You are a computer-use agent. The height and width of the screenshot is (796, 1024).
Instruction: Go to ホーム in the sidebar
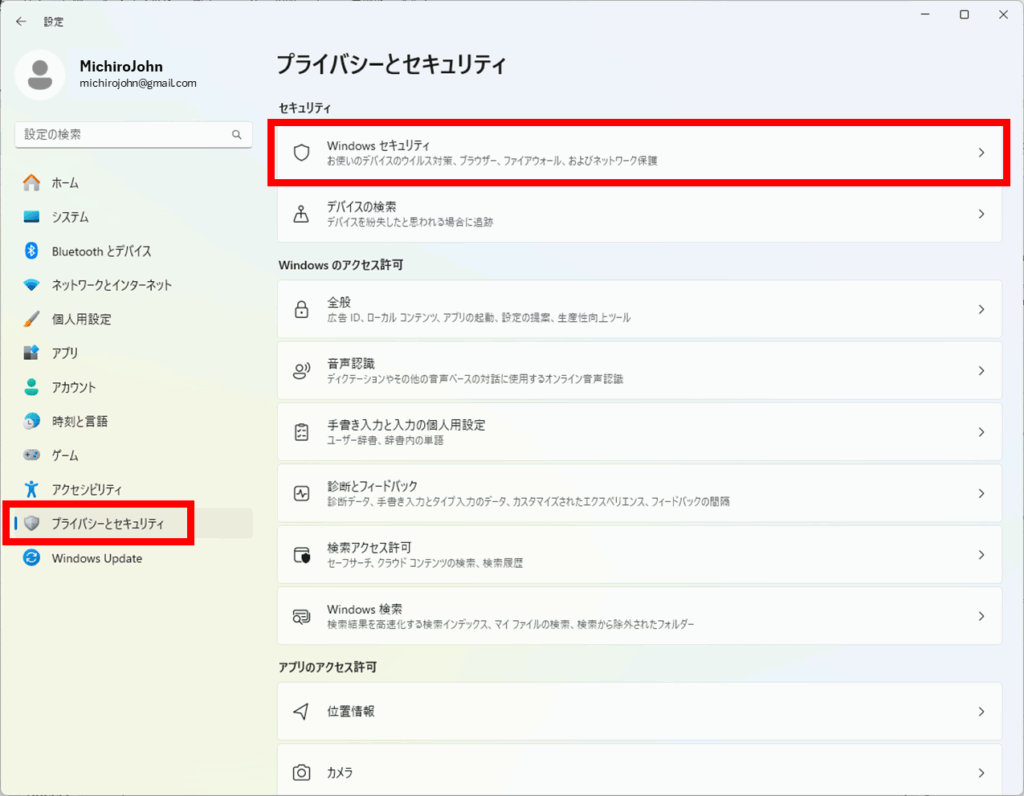coord(133,183)
